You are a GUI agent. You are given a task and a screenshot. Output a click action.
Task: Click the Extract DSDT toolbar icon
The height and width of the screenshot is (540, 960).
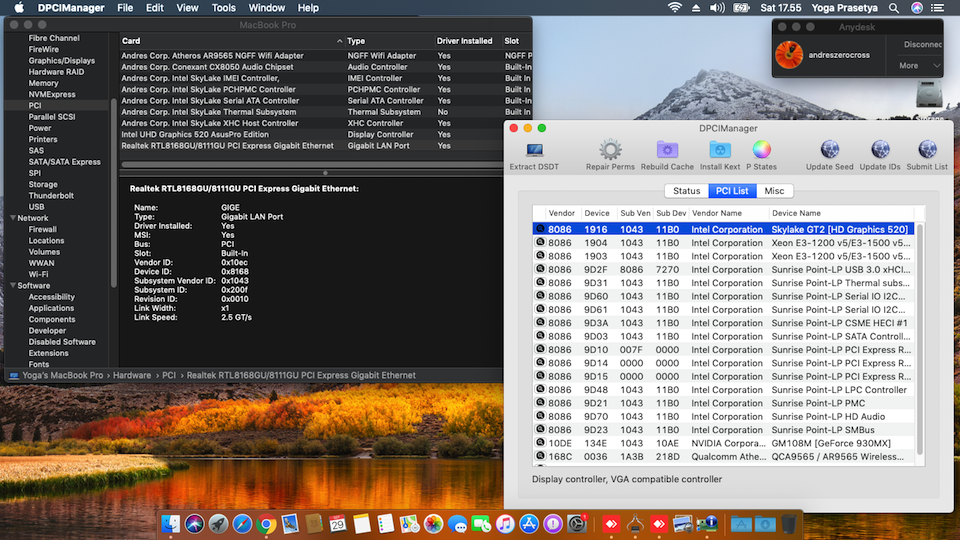click(535, 151)
